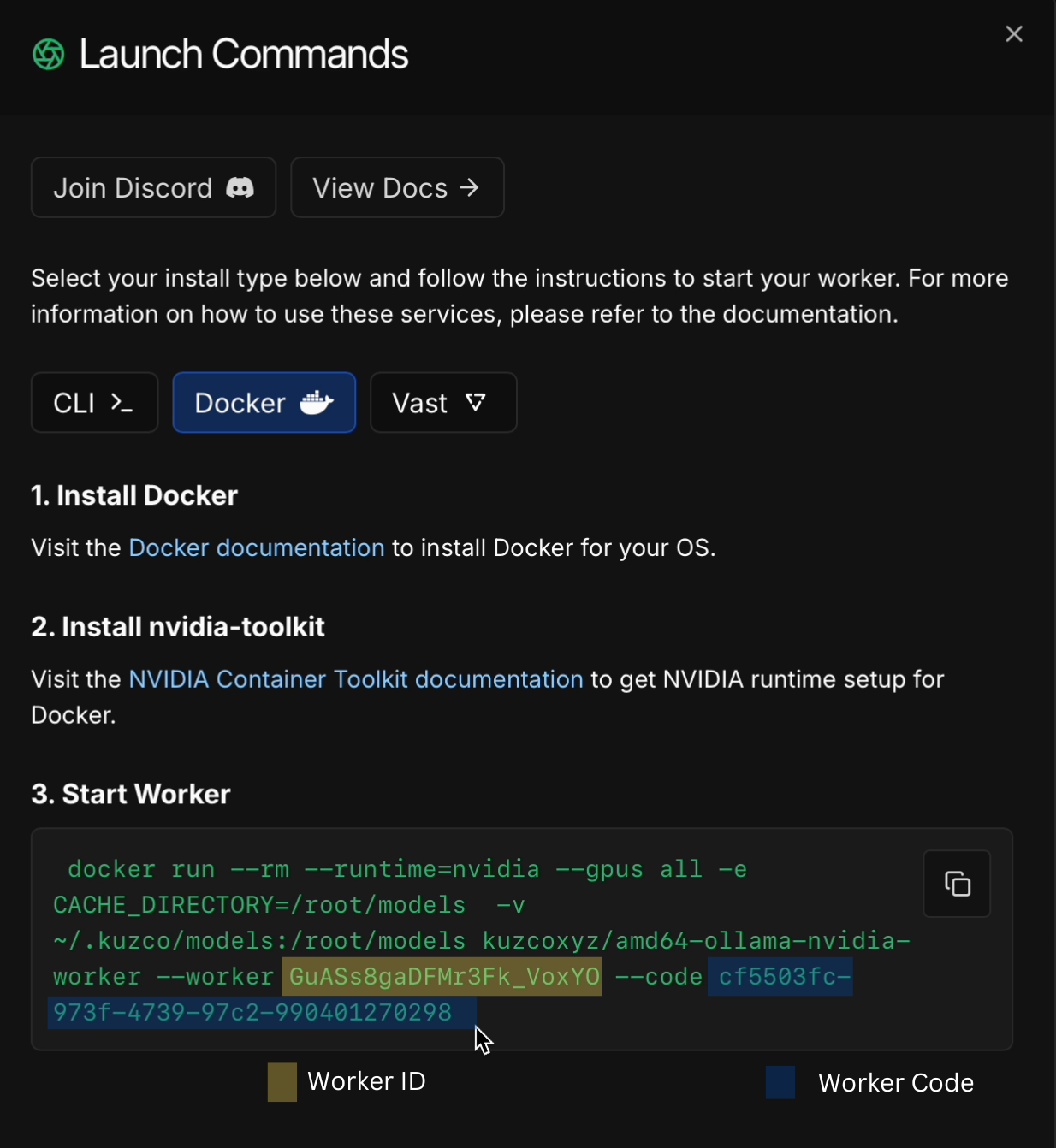1056x1148 pixels.
Task: Click 'docker run --rm' command line text
Action: click(x=179, y=869)
